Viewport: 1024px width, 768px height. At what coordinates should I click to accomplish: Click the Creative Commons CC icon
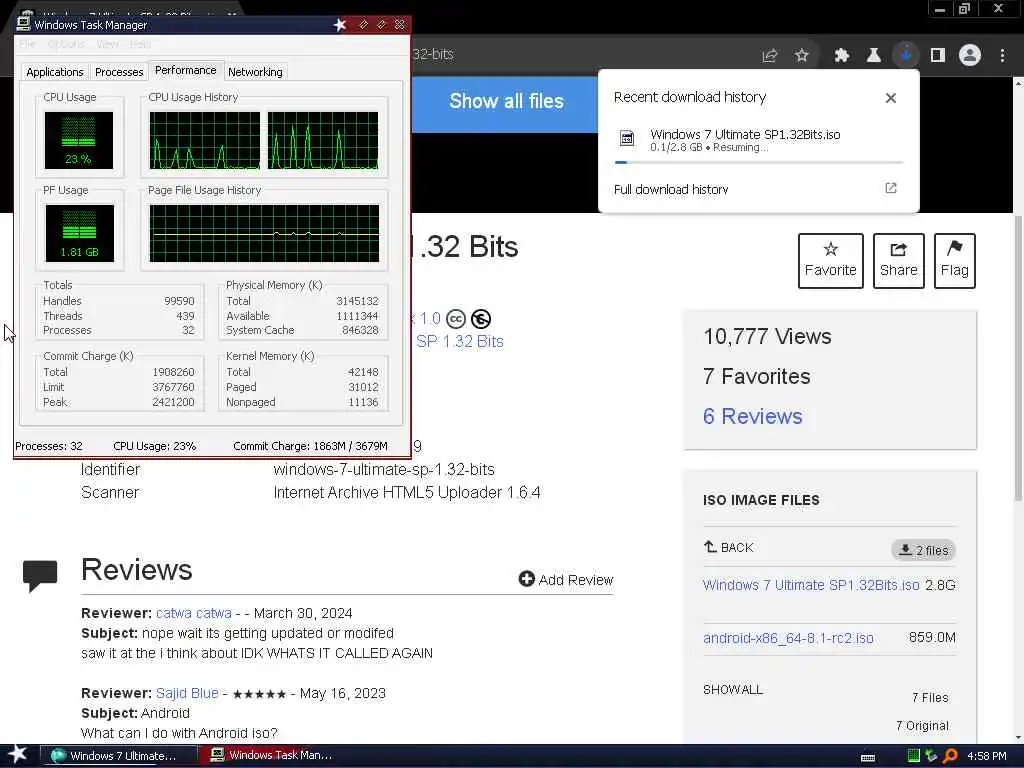(x=456, y=319)
